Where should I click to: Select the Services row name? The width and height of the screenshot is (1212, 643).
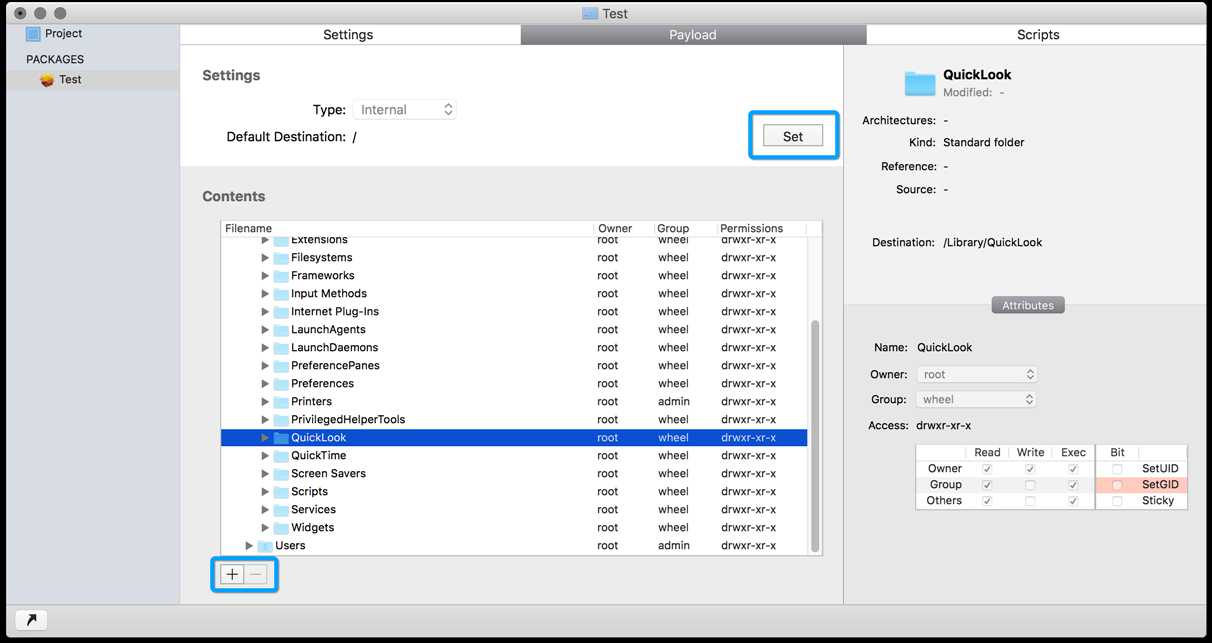[313, 510]
